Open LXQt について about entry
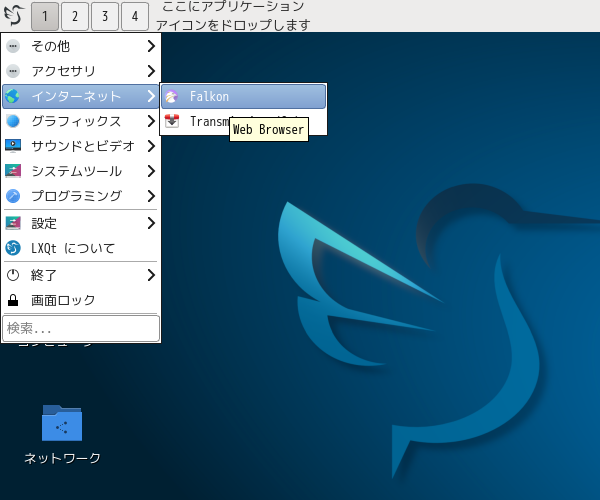600x500 pixels. click(x=81, y=248)
